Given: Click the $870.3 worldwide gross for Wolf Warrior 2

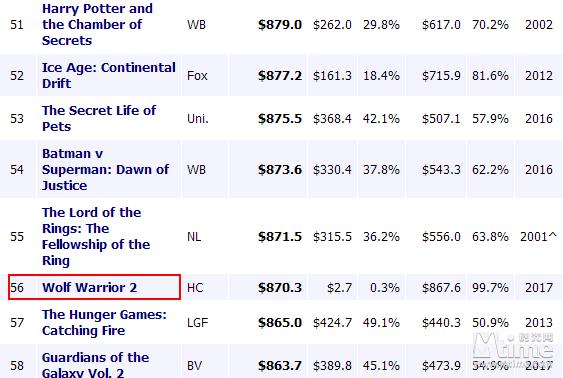Looking at the screenshot, I should click(x=280, y=288).
